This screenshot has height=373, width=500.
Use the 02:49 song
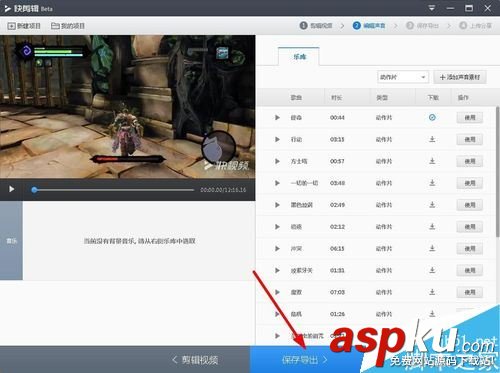pos(470,205)
